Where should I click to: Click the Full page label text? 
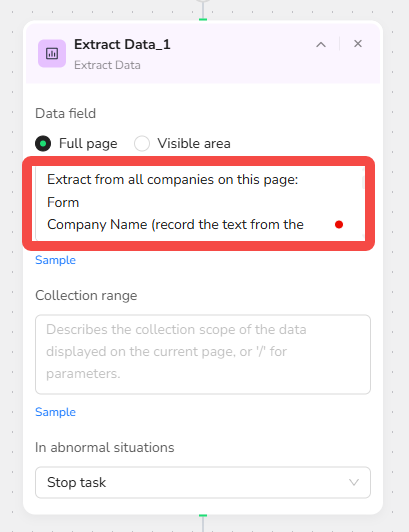click(88, 144)
